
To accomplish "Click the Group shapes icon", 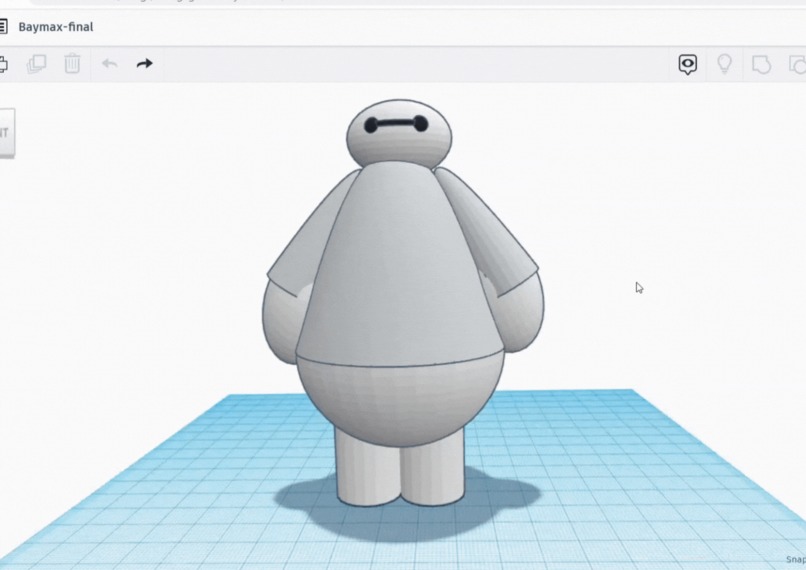I will pyautogui.click(x=761, y=65).
